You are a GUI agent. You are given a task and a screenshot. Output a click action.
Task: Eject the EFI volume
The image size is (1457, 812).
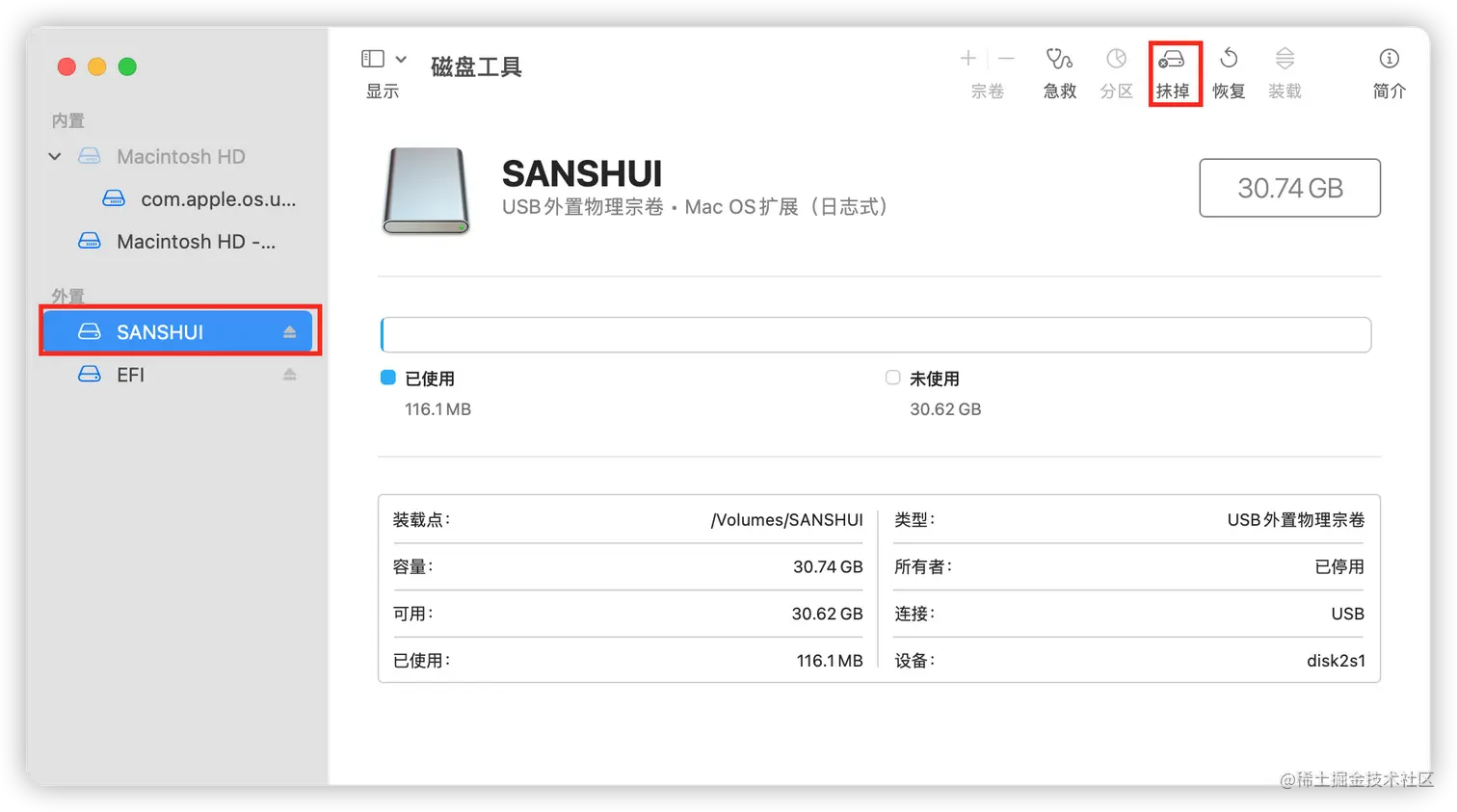click(x=289, y=374)
